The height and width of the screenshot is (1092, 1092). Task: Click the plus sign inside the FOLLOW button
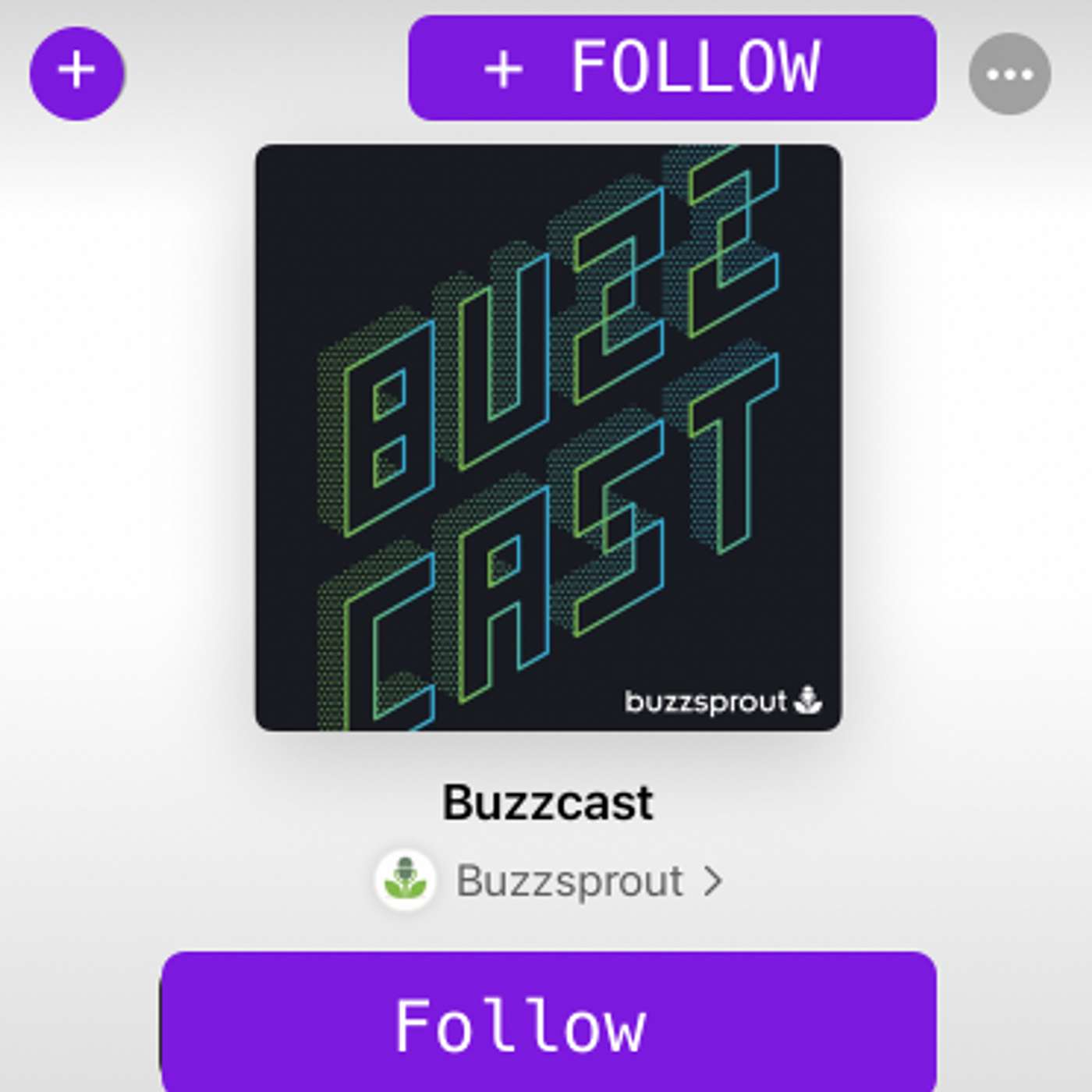[504, 69]
